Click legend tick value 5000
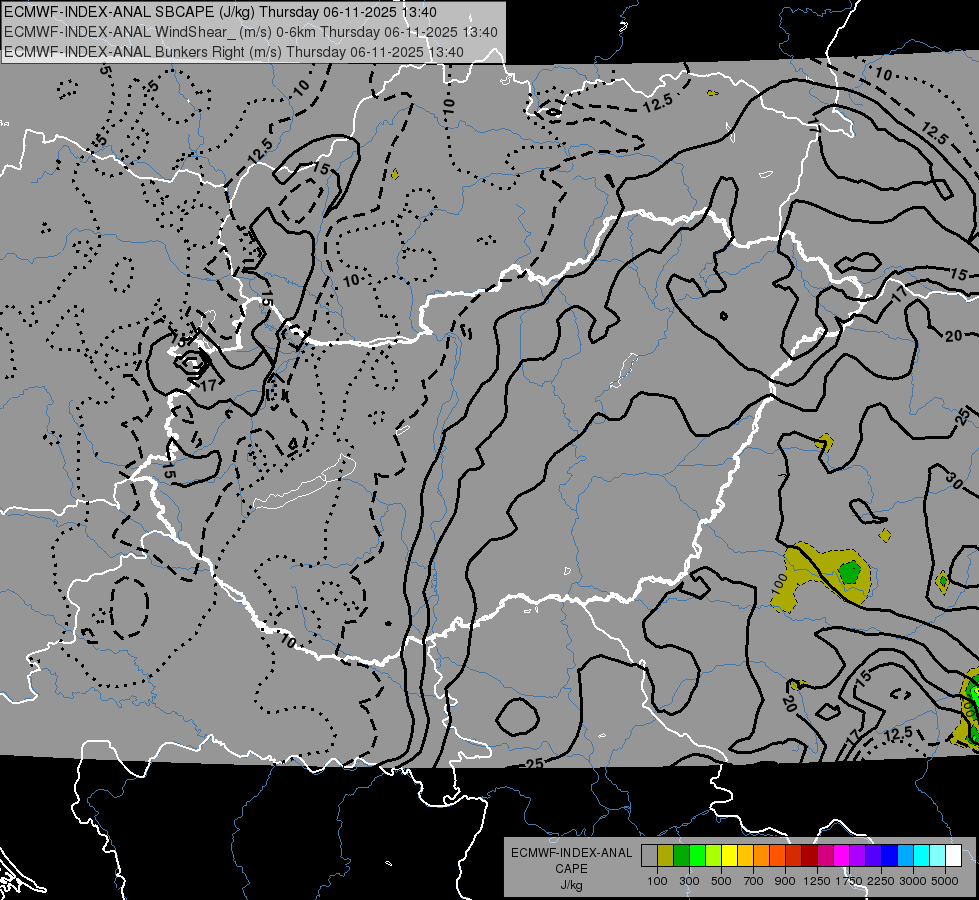The image size is (979, 900). click(945, 881)
